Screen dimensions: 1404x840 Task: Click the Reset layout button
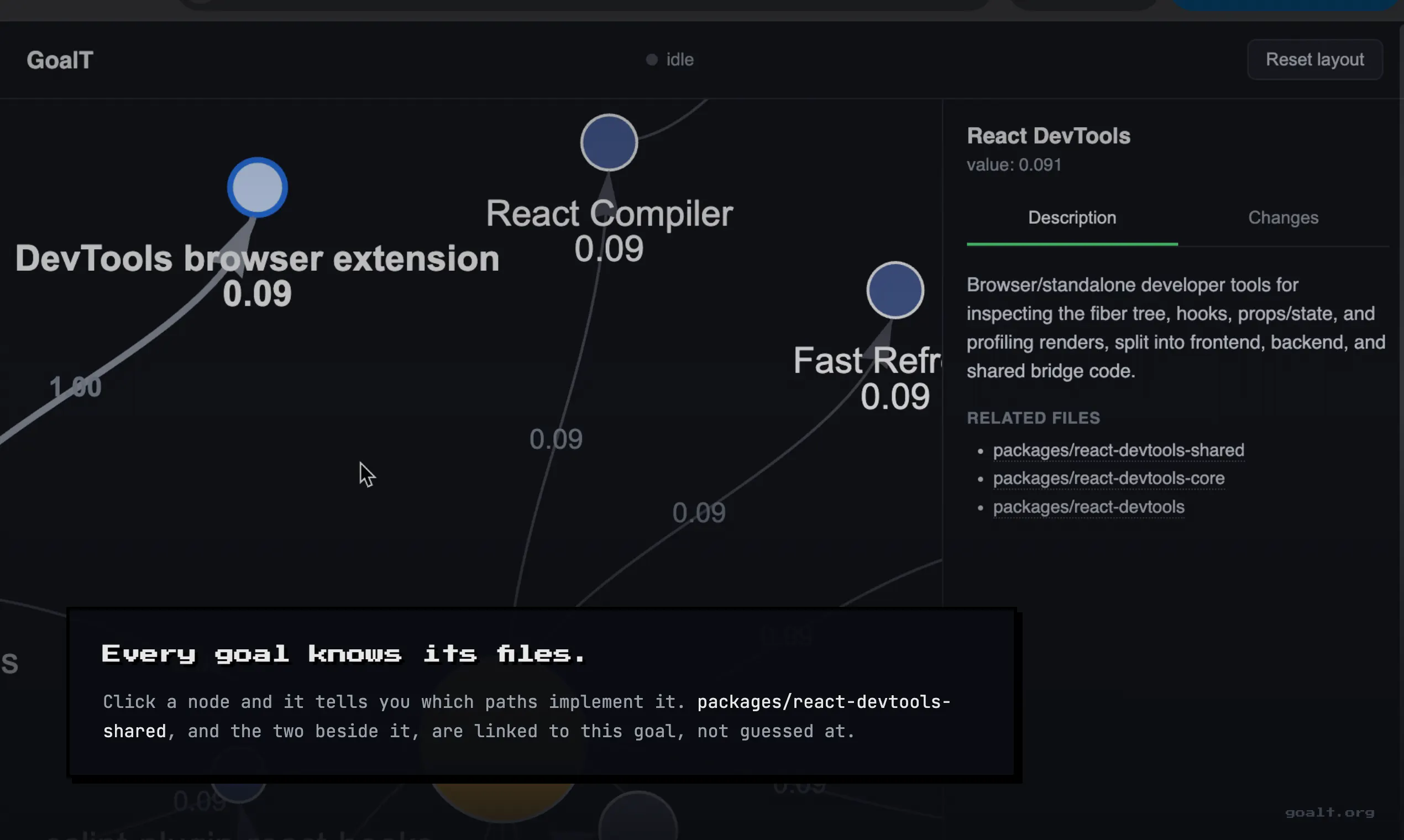[1314, 60]
